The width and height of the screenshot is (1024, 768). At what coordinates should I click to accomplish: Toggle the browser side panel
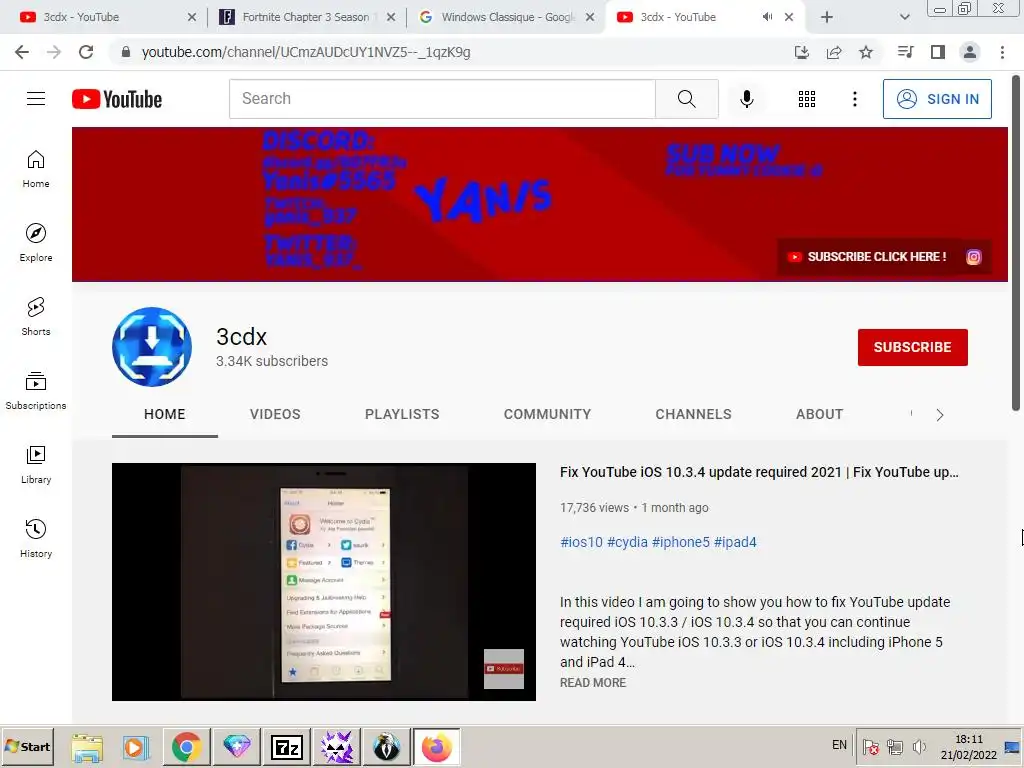[x=938, y=52]
